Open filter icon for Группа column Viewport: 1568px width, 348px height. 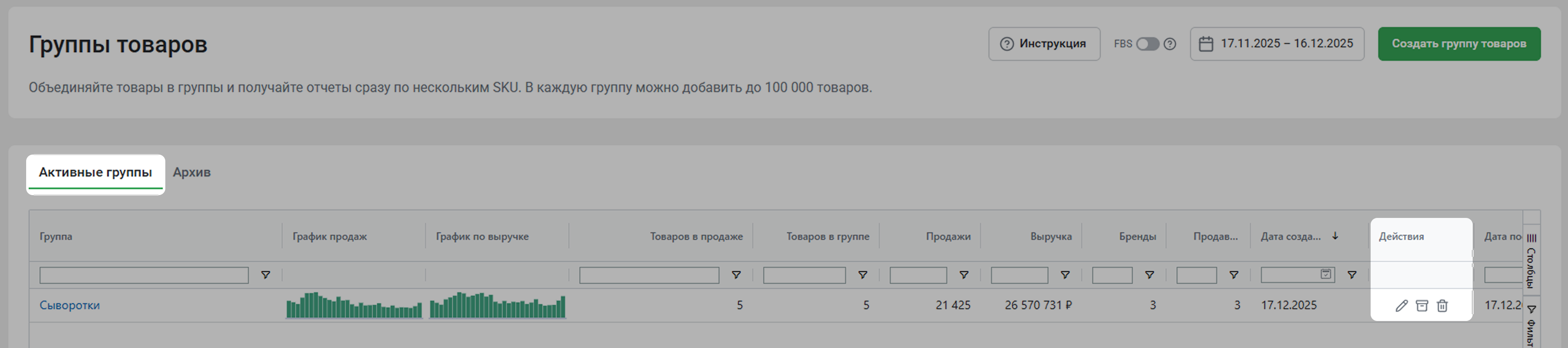pos(265,275)
